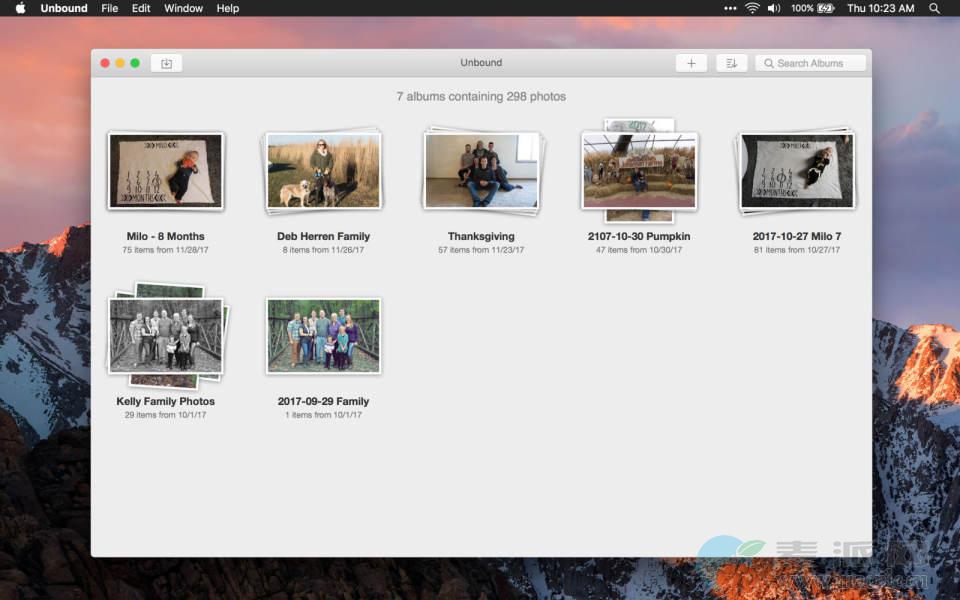This screenshot has height=600, width=960.
Task: Open the Deb Herren Family album
Action: pos(323,171)
